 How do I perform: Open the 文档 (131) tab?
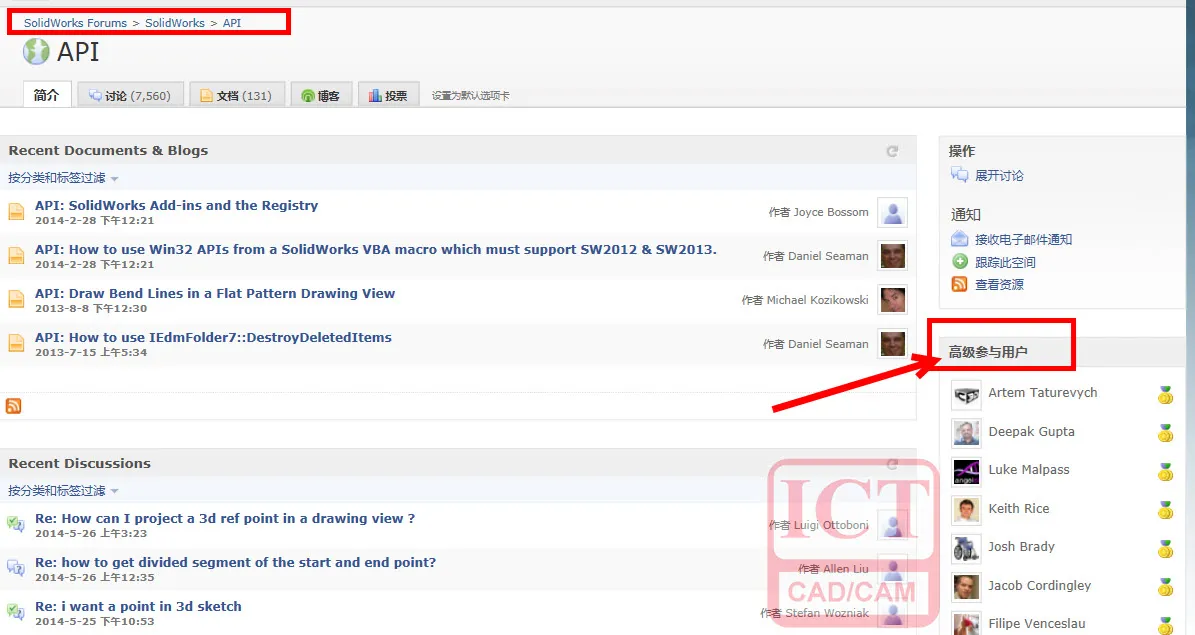point(237,95)
